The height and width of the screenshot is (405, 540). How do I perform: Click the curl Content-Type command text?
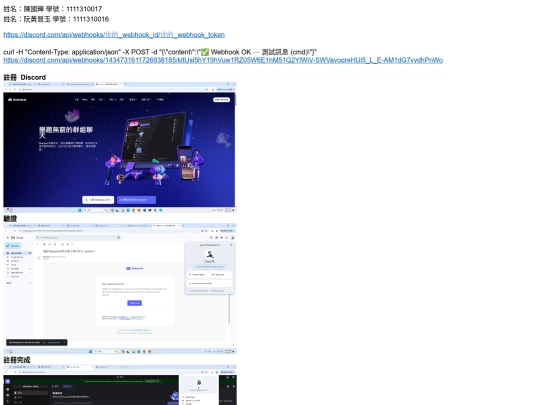[x=160, y=52]
